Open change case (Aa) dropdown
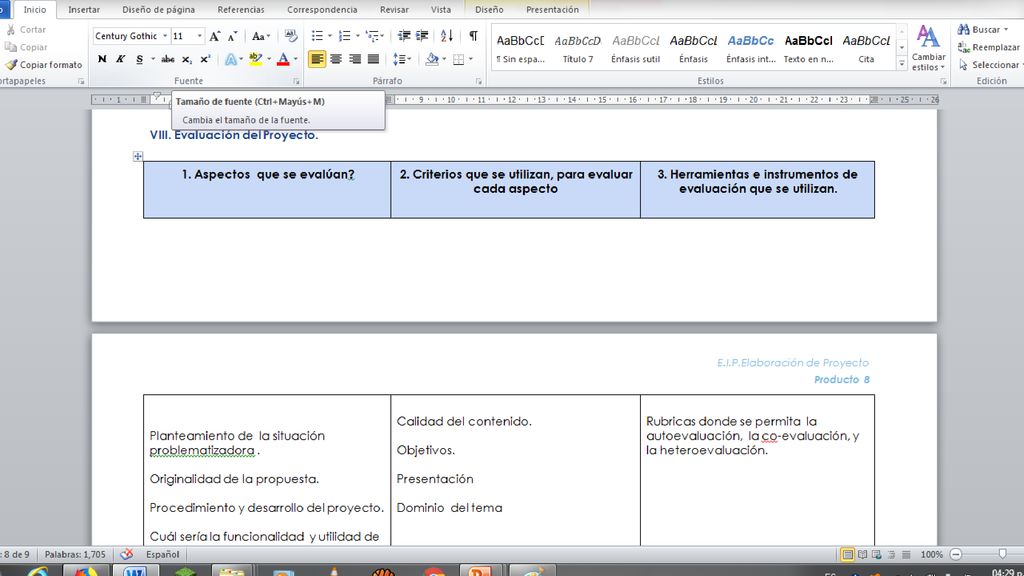This screenshot has height=576, width=1024. [261, 37]
